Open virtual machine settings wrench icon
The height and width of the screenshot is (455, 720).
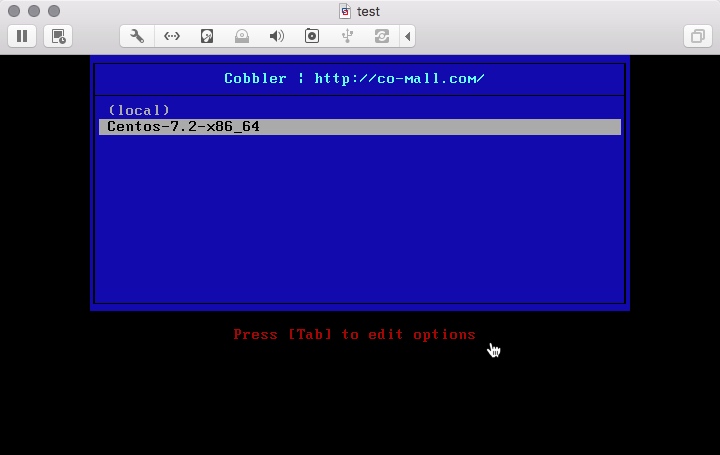click(x=137, y=36)
